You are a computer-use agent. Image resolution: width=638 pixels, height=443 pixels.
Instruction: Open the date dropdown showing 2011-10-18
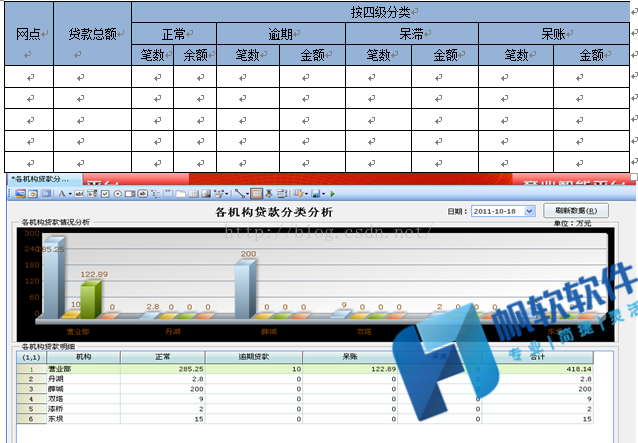529,211
